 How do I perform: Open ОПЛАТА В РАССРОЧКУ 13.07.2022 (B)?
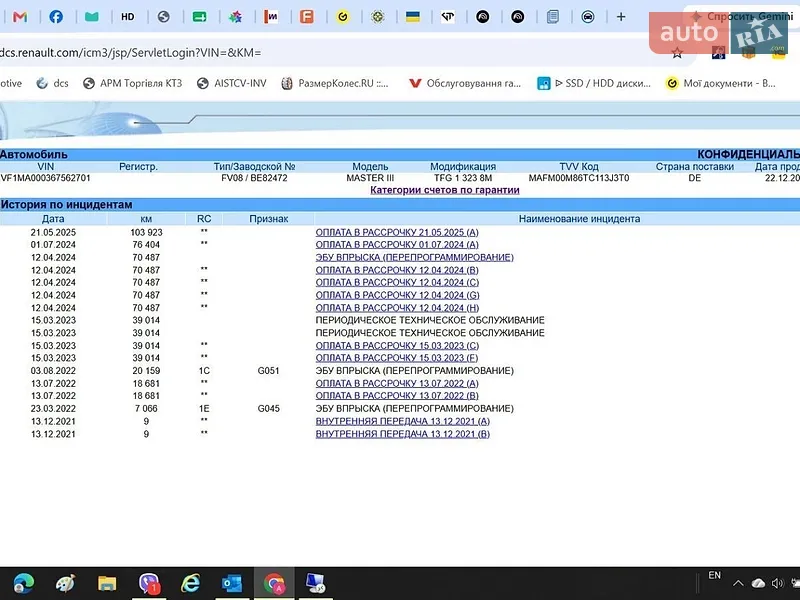click(x=397, y=395)
